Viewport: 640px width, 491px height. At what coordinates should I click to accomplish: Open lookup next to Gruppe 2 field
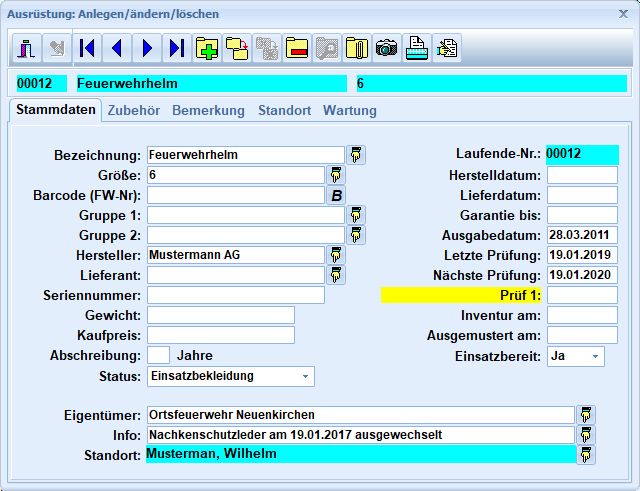(x=356, y=235)
